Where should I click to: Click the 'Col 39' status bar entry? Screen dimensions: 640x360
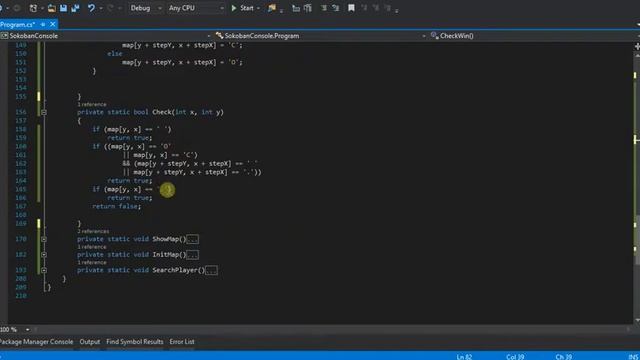(x=515, y=357)
